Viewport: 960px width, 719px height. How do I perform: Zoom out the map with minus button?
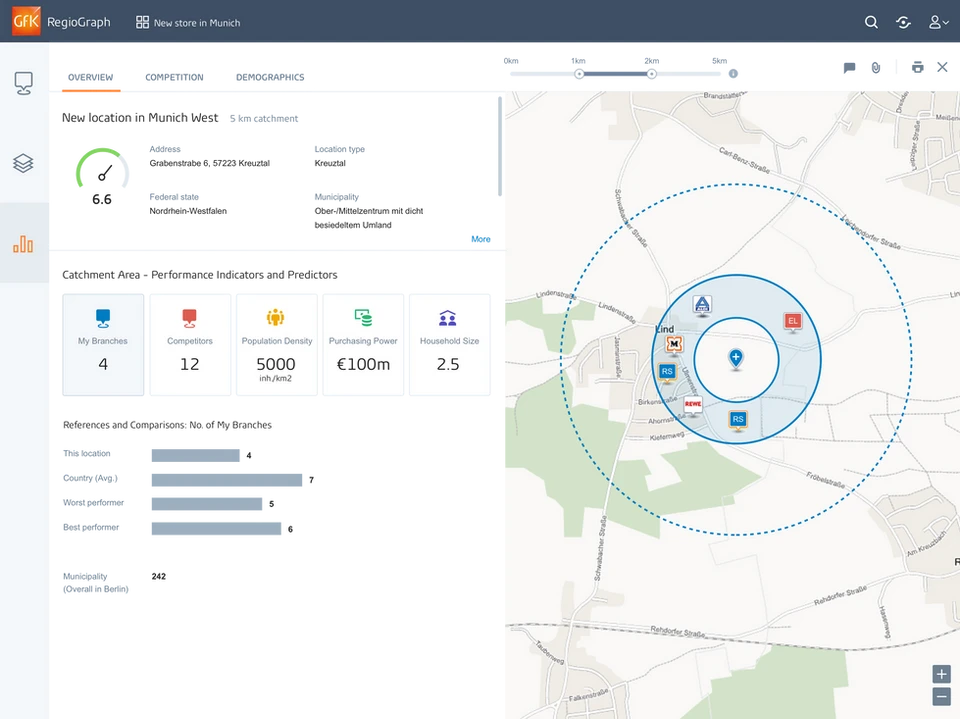pos(941,696)
